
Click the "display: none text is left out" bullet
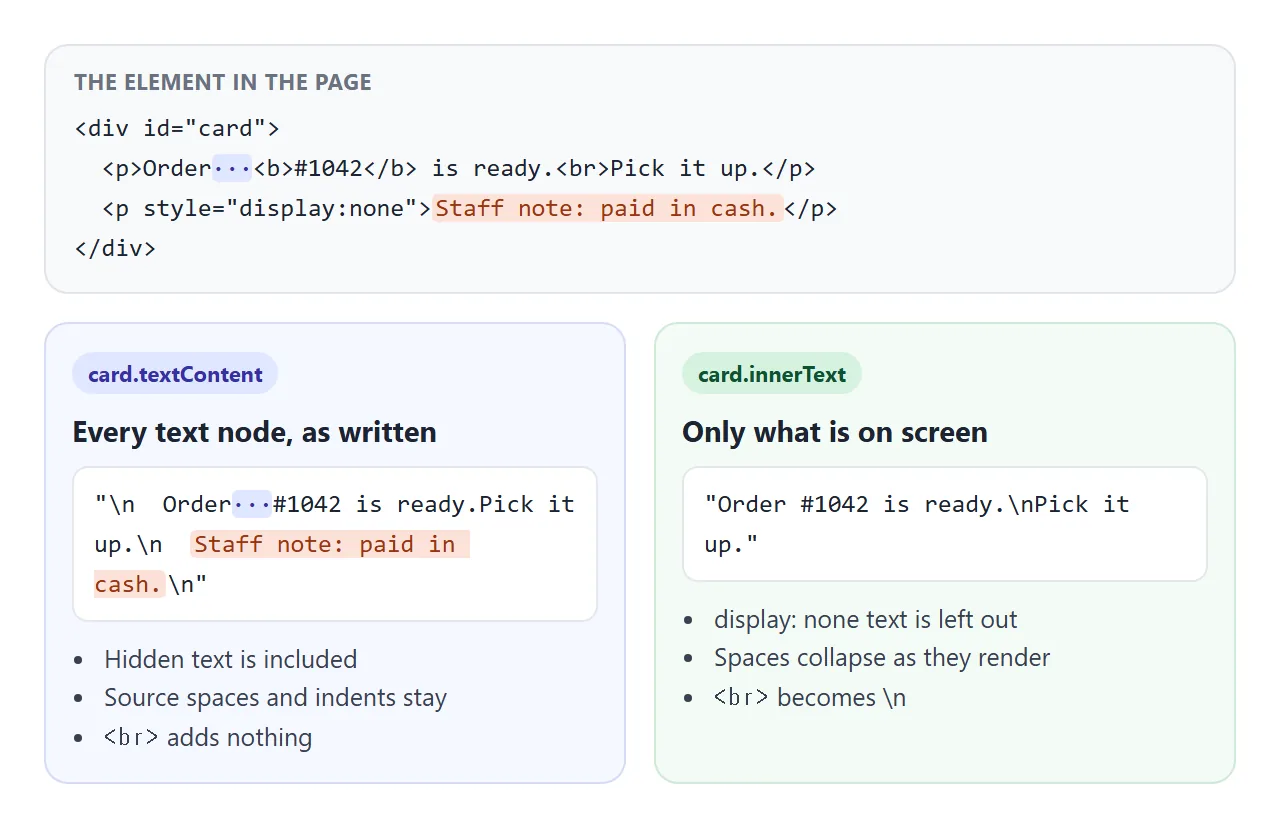865,619
